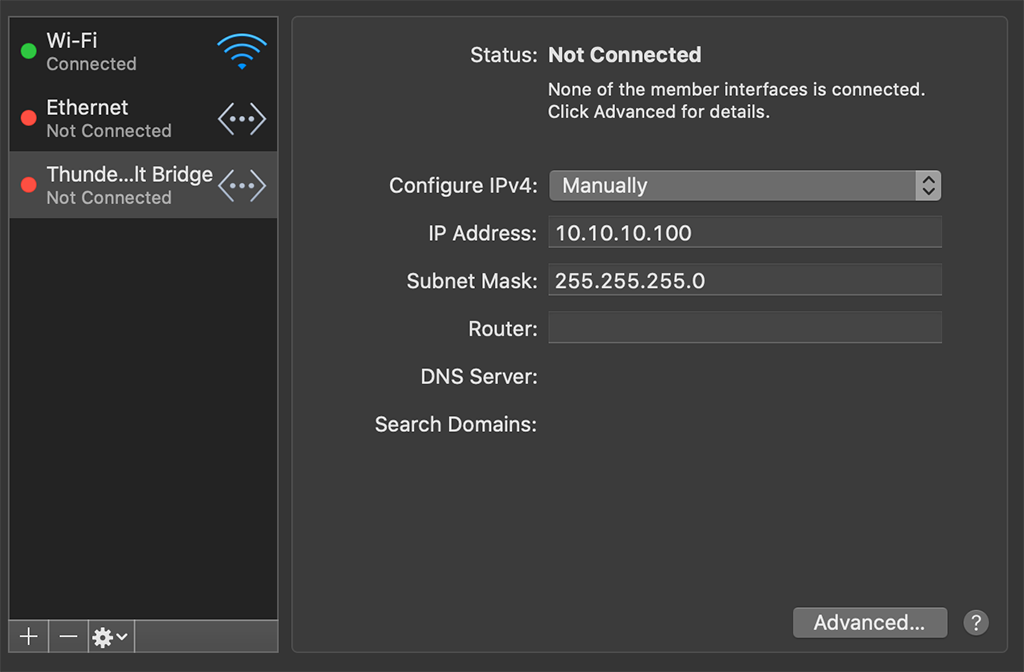1024x672 pixels.
Task: Open the Configure IPv4 dropdown
Action: point(745,185)
